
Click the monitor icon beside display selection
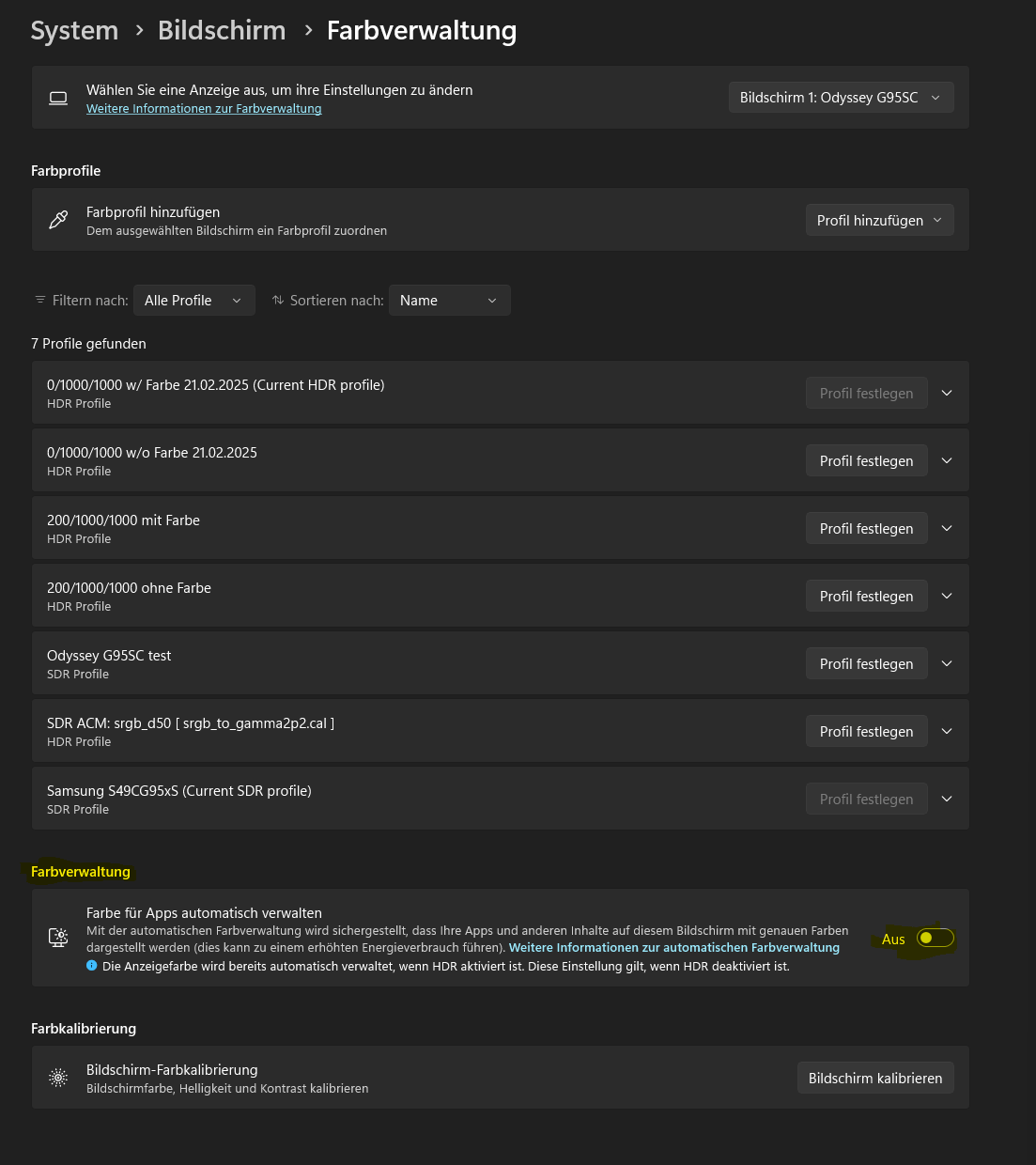(58, 98)
